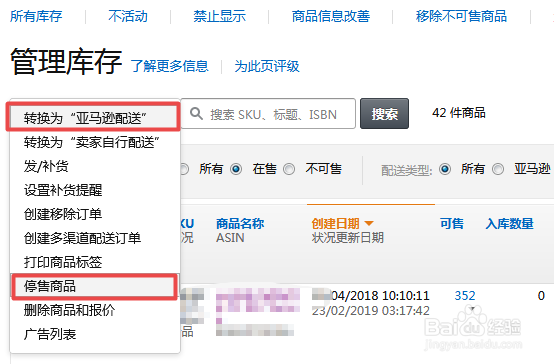This screenshot has height=364, width=554.
Task: Sort by the 可售 column header
Action: (x=452, y=223)
